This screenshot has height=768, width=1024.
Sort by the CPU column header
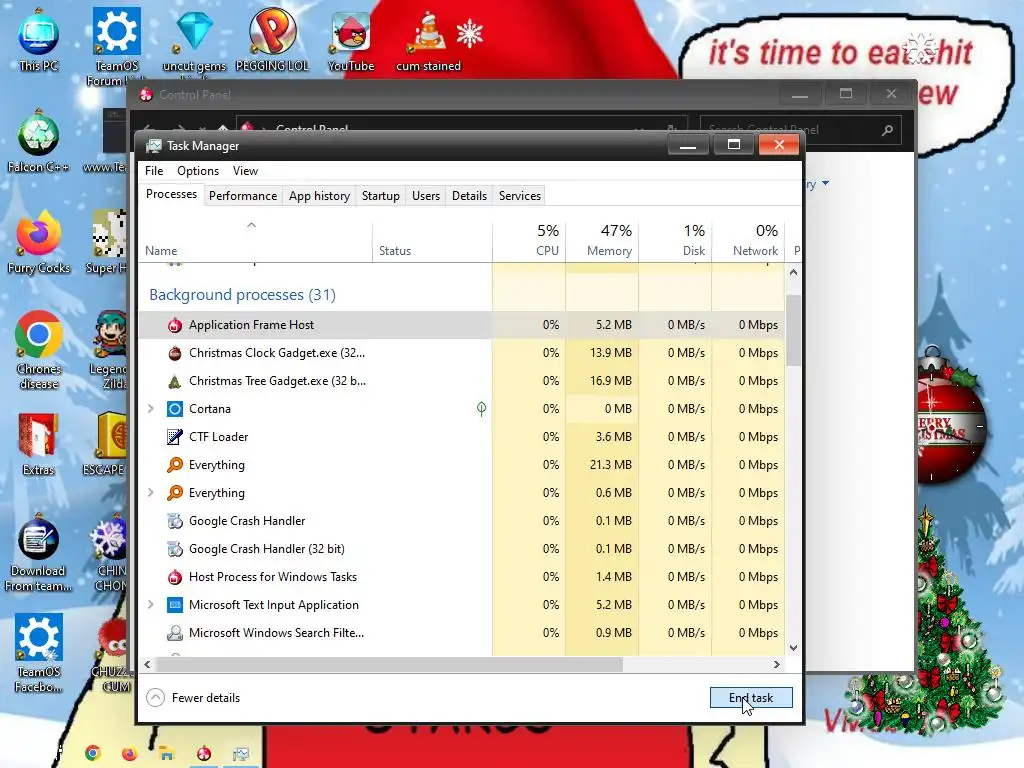[530, 240]
